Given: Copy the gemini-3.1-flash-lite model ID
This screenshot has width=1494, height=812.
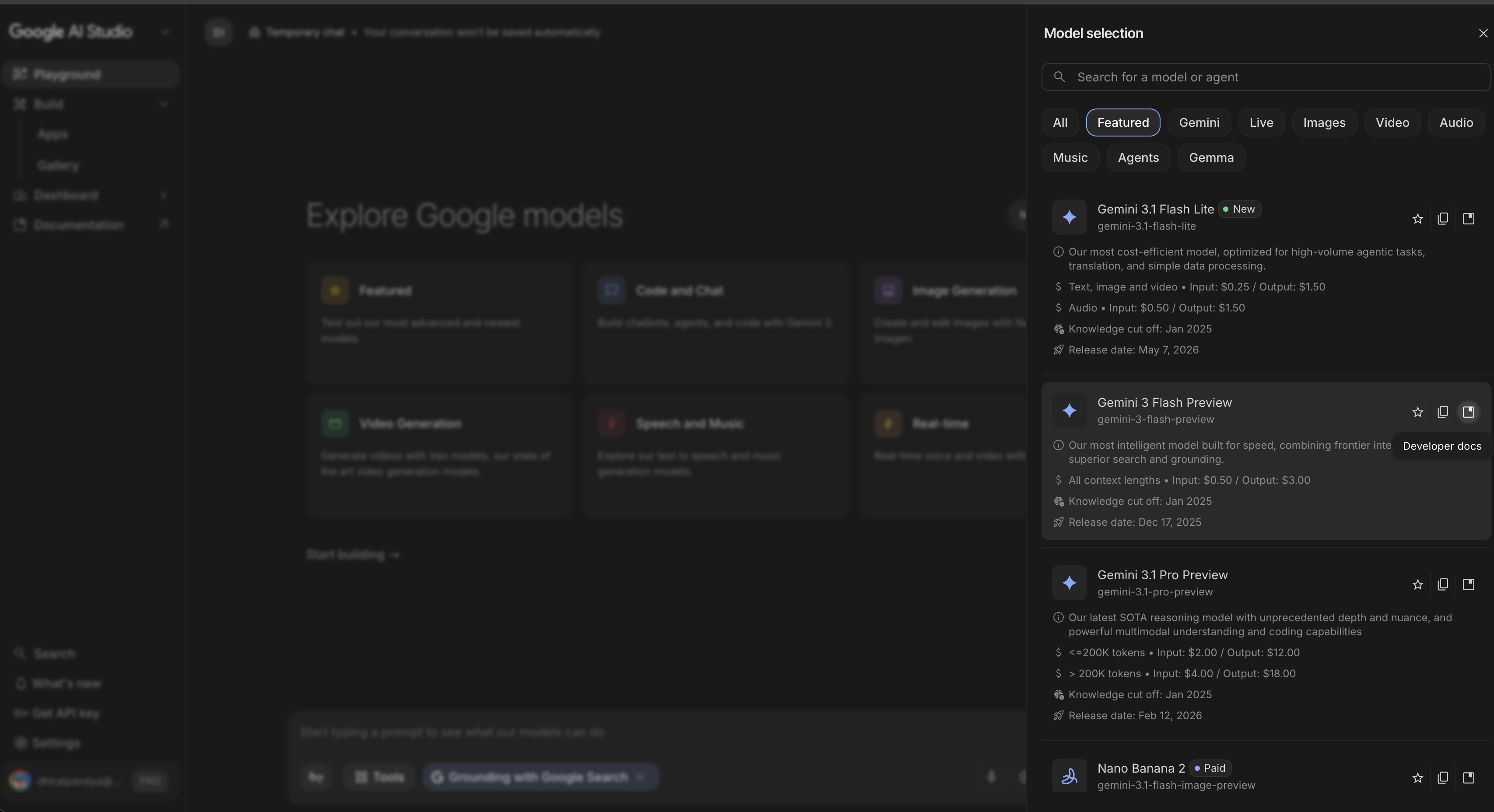Looking at the screenshot, I should [1443, 219].
